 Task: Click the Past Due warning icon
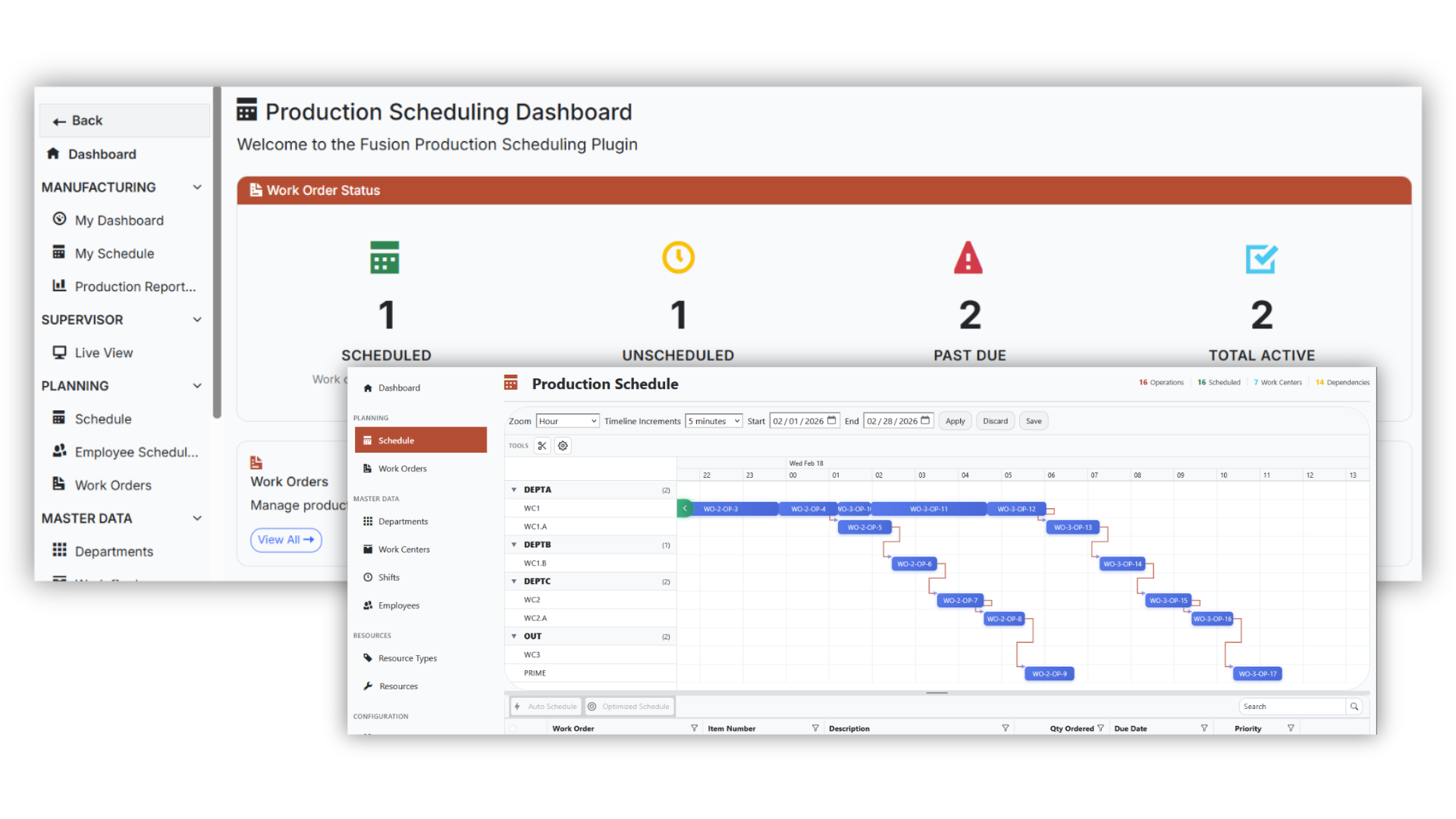coord(968,258)
